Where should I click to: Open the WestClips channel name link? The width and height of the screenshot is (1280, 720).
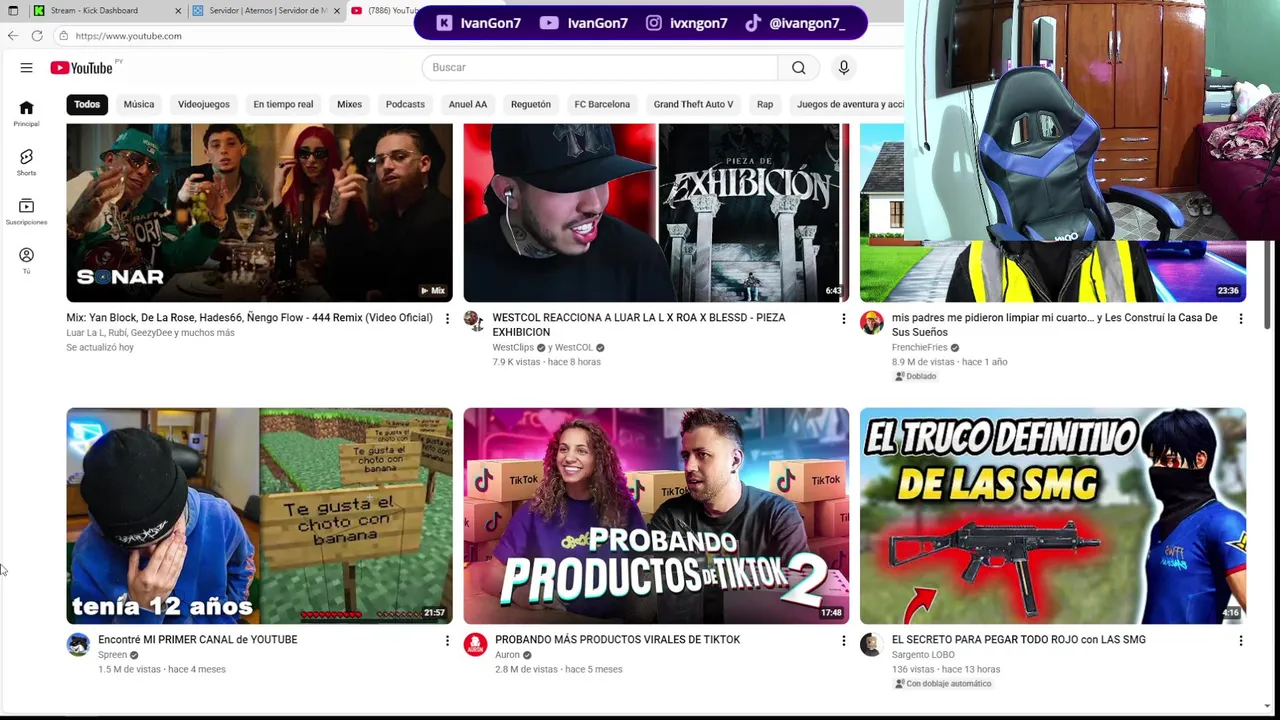click(513, 348)
